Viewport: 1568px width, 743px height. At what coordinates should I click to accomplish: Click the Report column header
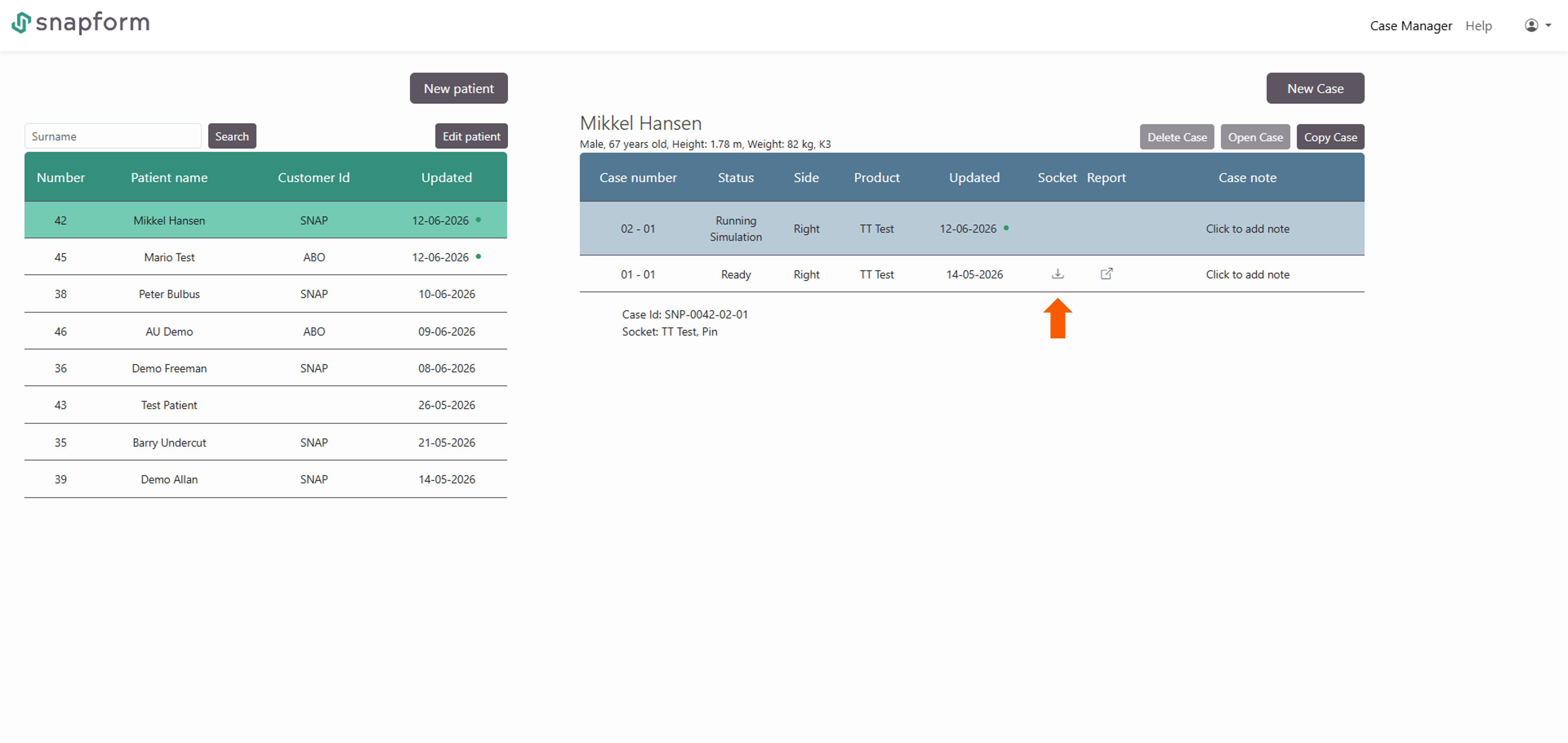1106,177
